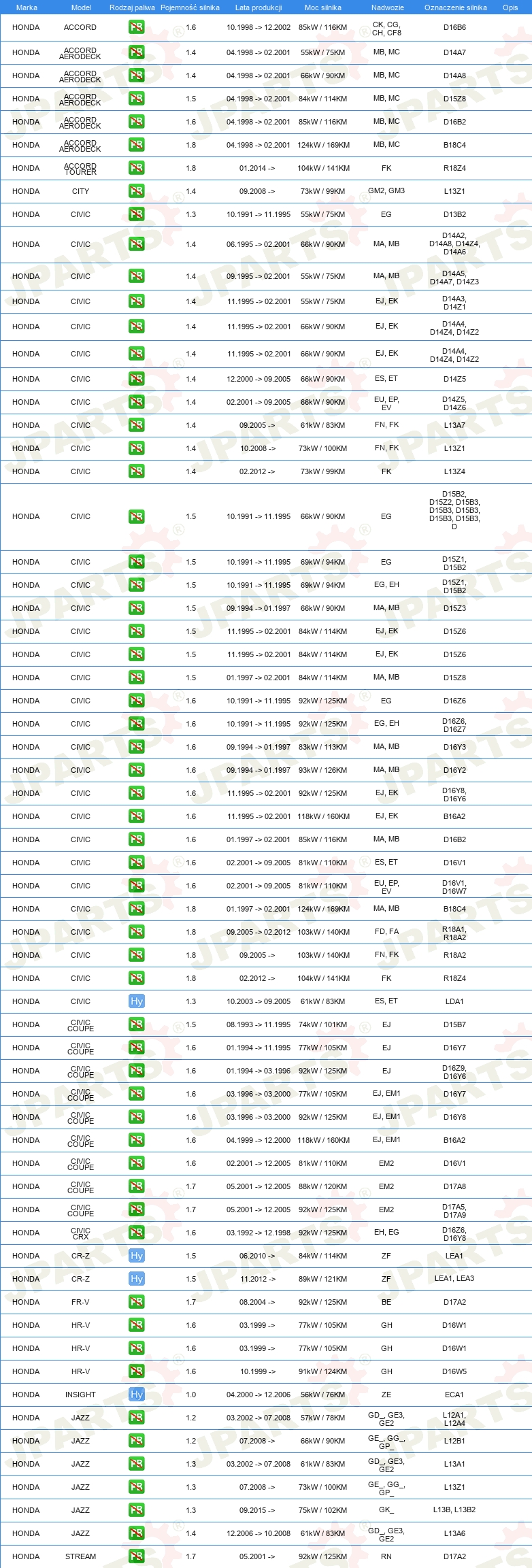Click the Moc silnika column header
The image size is (532, 1568).
tap(323, 7)
